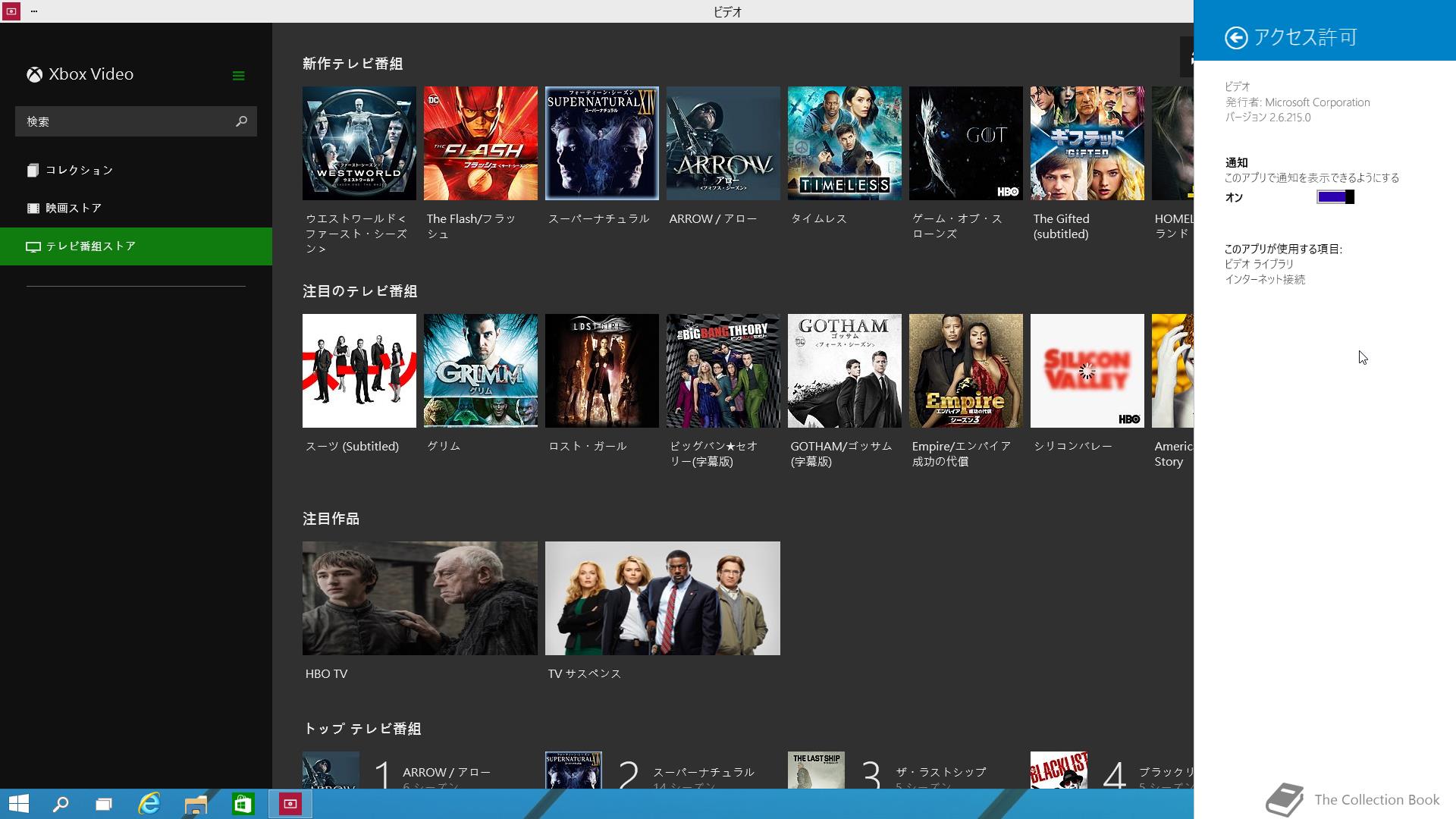Focus the 検索 search field
Viewport: 1456px width, 819px height.
click(x=136, y=121)
